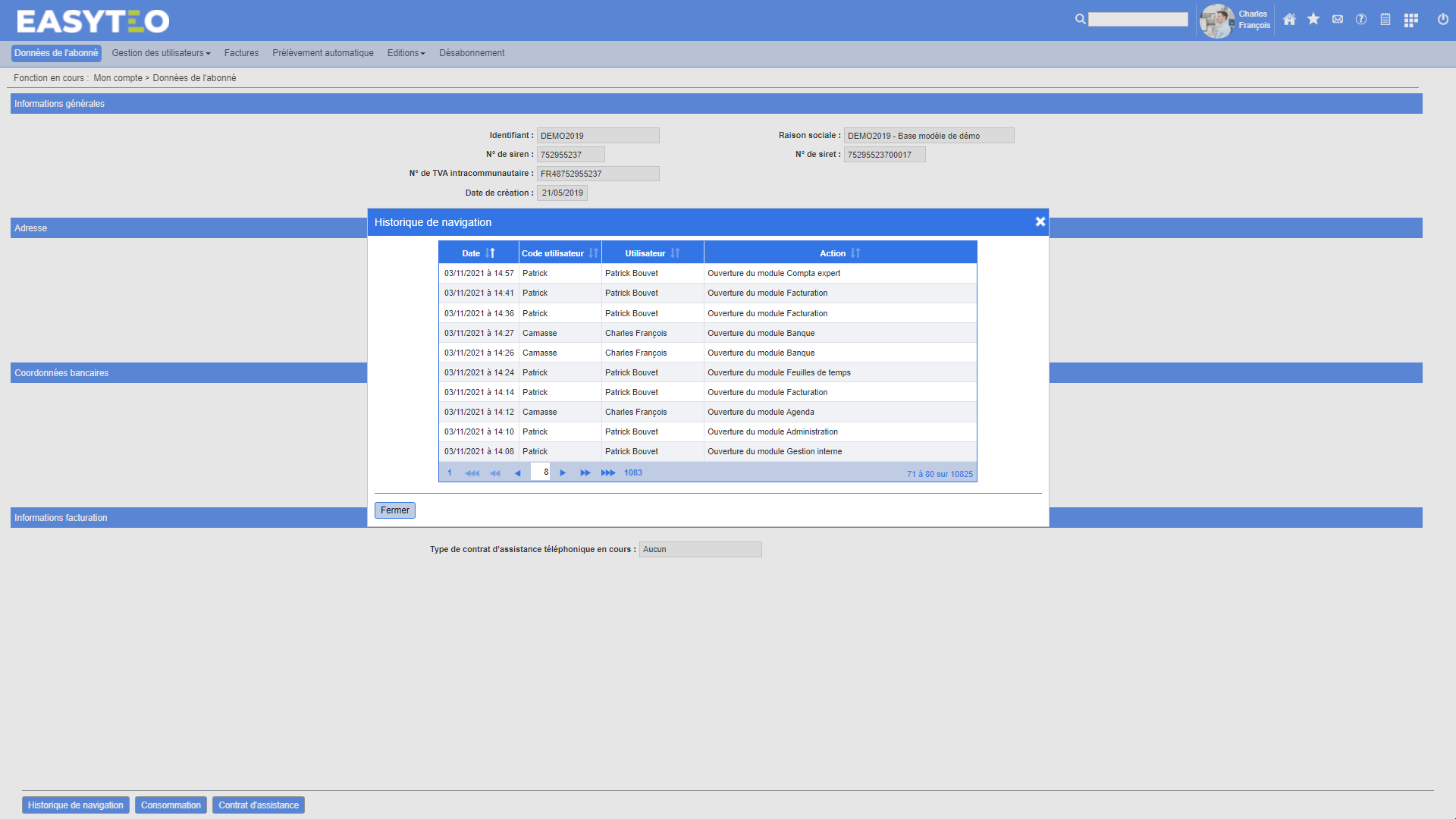Open help via the question mark icon
The image size is (1456, 819).
point(1361,20)
